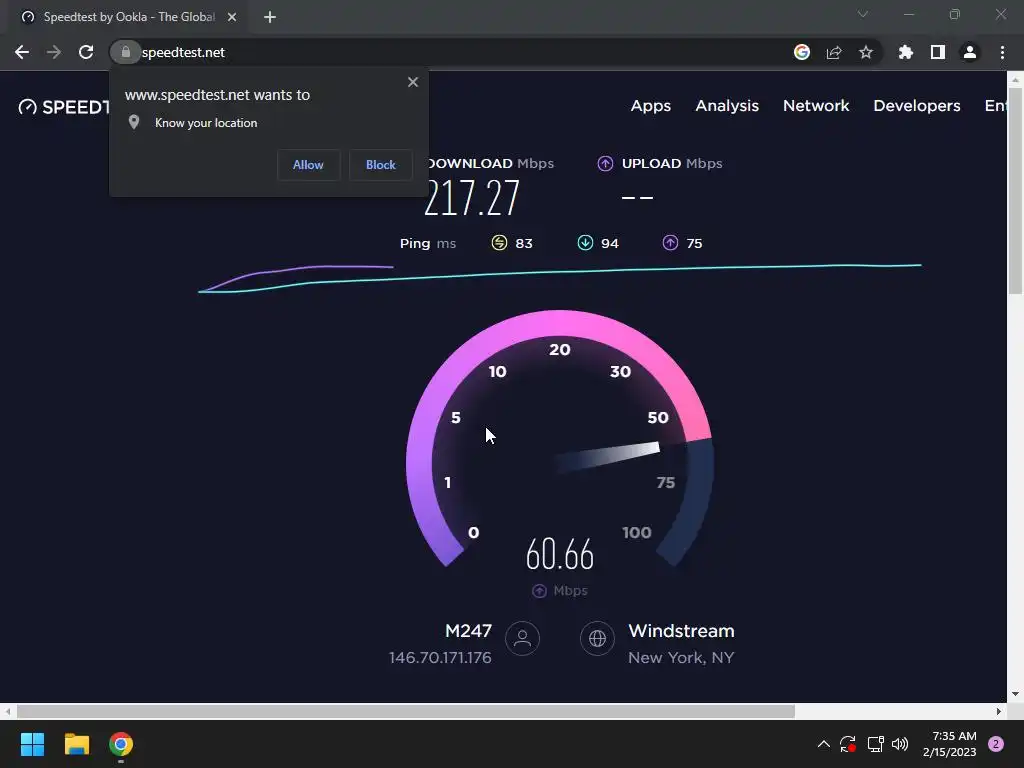Click the location pin icon in popup
Screen dimensions: 1024x768
tap(134, 122)
